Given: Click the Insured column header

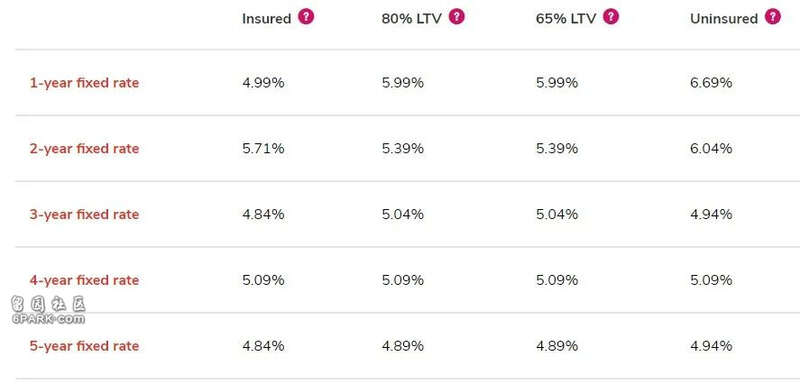Looking at the screenshot, I should coord(266,19).
